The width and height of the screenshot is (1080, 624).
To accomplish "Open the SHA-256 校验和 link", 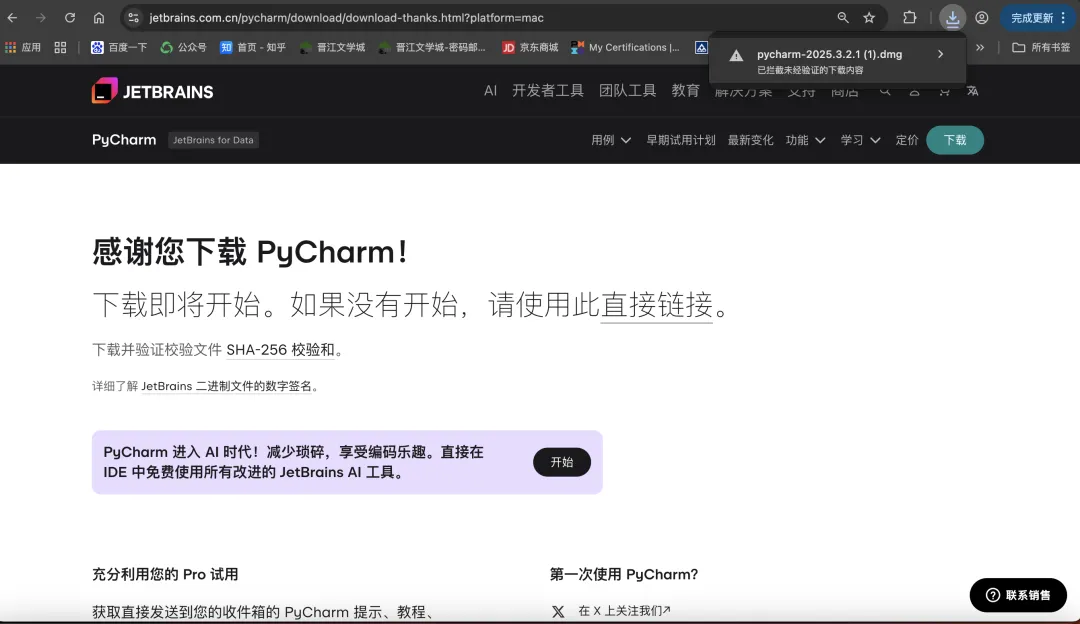I will click(x=280, y=350).
